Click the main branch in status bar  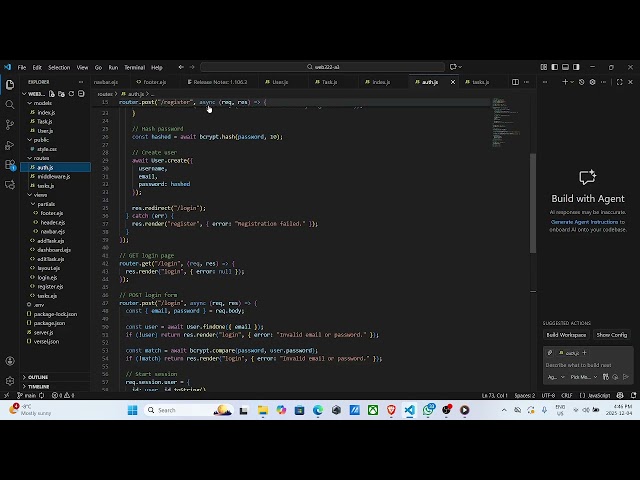27,395
